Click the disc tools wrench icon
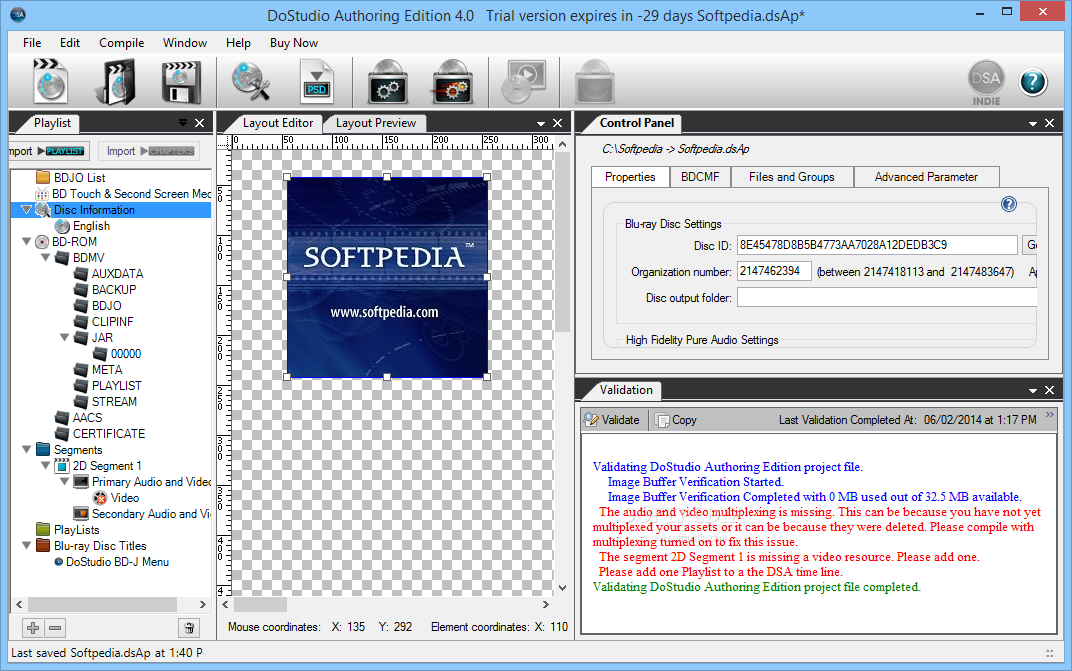 (x=250, y=81)
